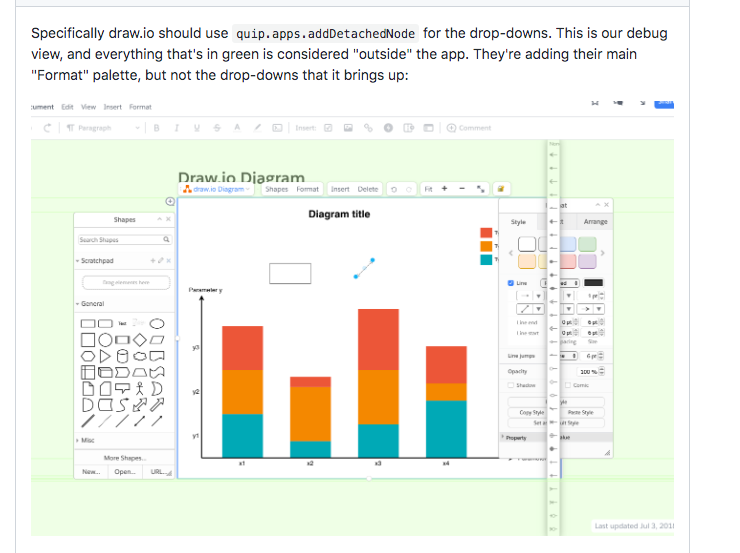740x553 pixels.
Task: Open the line end arrow dropdown
Action: [x=598, y=309]
